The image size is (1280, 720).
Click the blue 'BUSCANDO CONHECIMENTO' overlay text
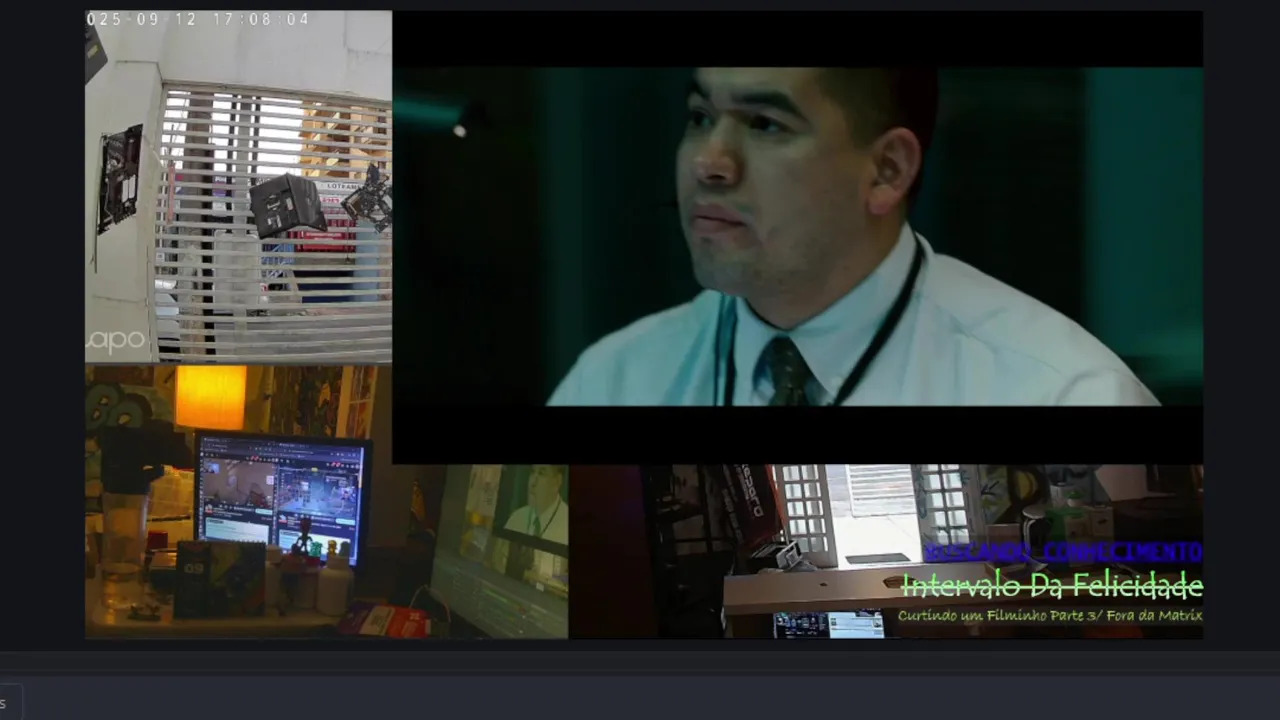pyautogui.click(x=1063, y=553)
